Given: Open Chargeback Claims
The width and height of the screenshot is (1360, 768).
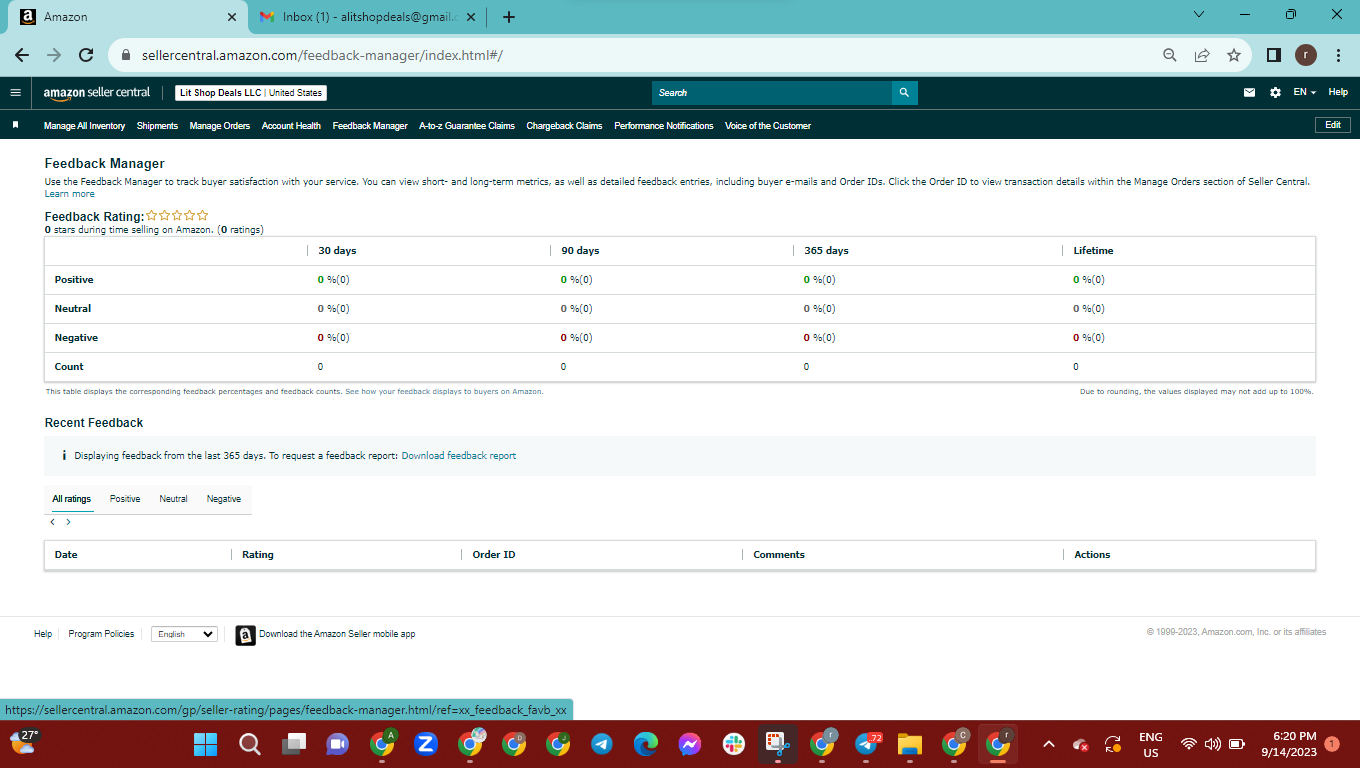Looking at the screenshot, I should [x=564, y=126].
